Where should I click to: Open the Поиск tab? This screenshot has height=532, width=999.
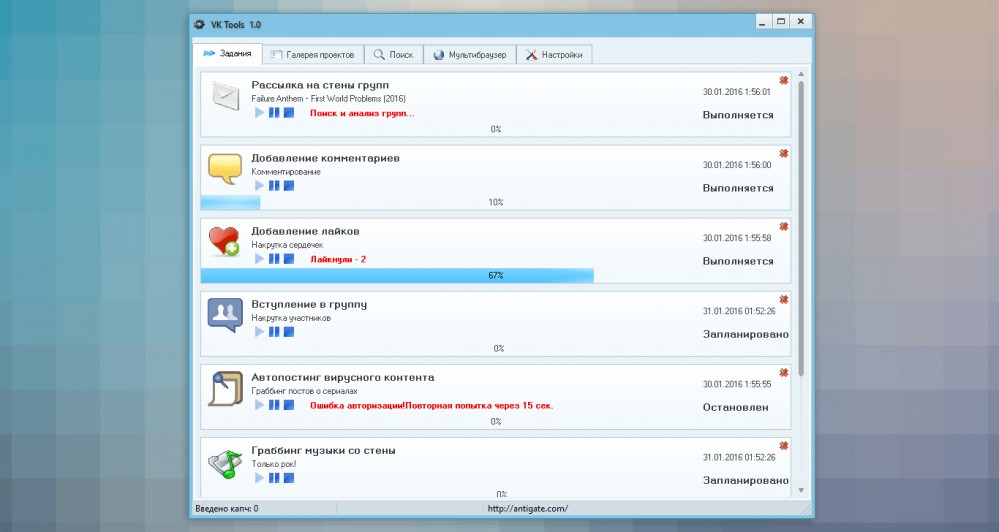pyautogui.click(x=394, y=55)
